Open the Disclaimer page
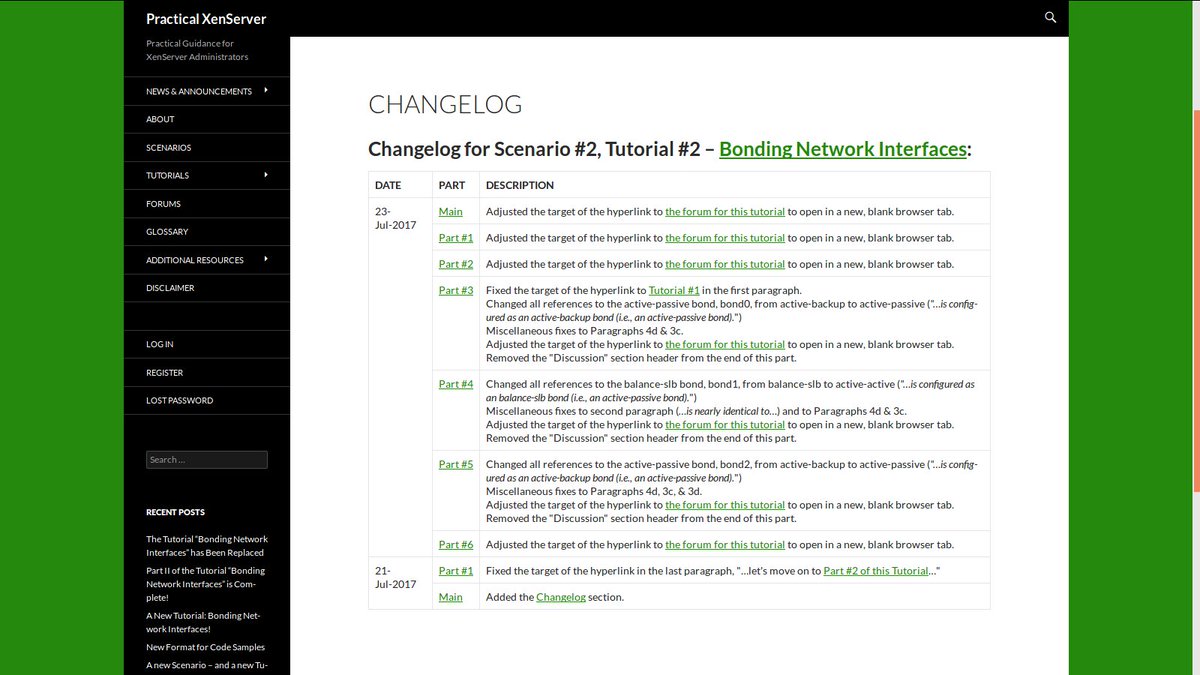Image resolution: width=1200 pixels, height=675 pixels. pos(170,287)
